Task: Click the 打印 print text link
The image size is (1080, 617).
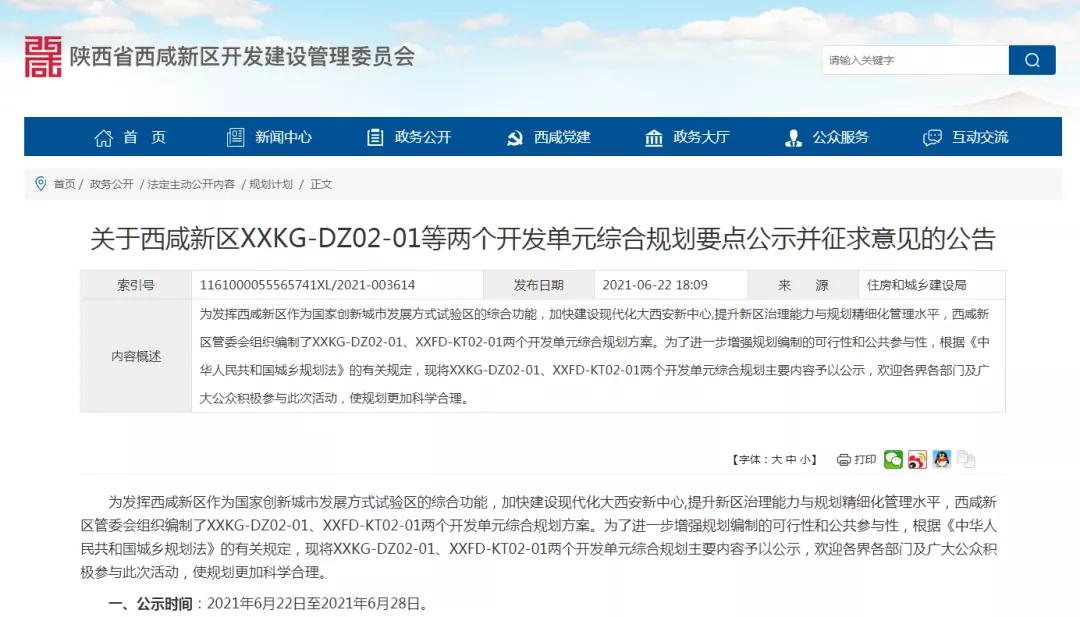Action: tap(865, 459)
